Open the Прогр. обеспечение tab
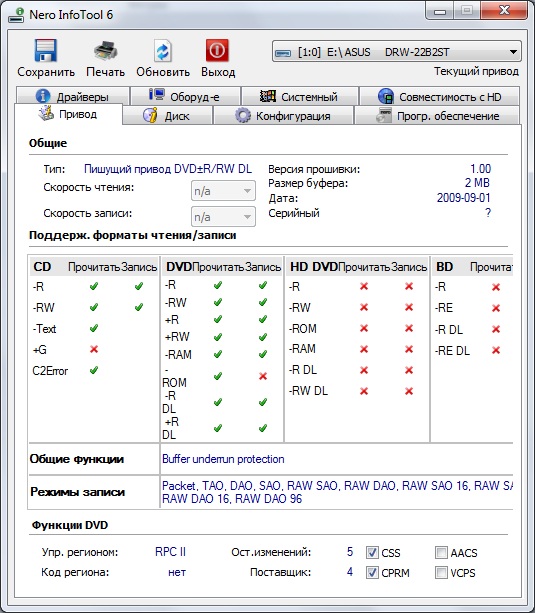535x613 pixels. click(x=437, y=116)
